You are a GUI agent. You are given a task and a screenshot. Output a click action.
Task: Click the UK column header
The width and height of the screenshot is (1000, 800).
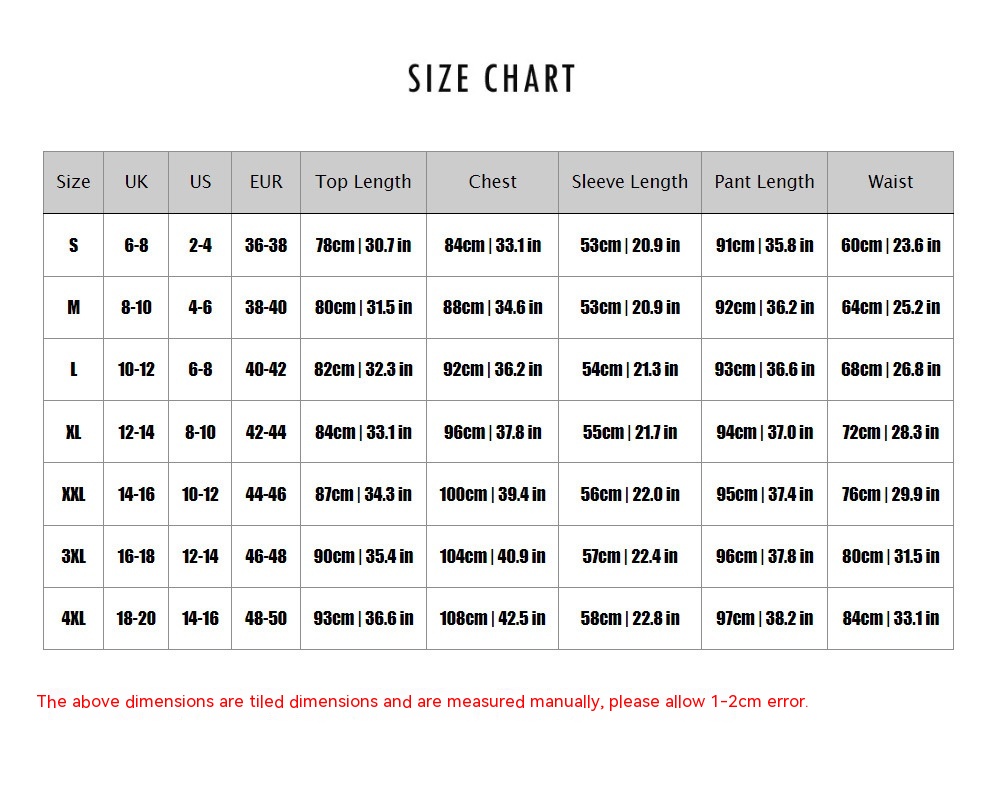click(x=136, y=182)
